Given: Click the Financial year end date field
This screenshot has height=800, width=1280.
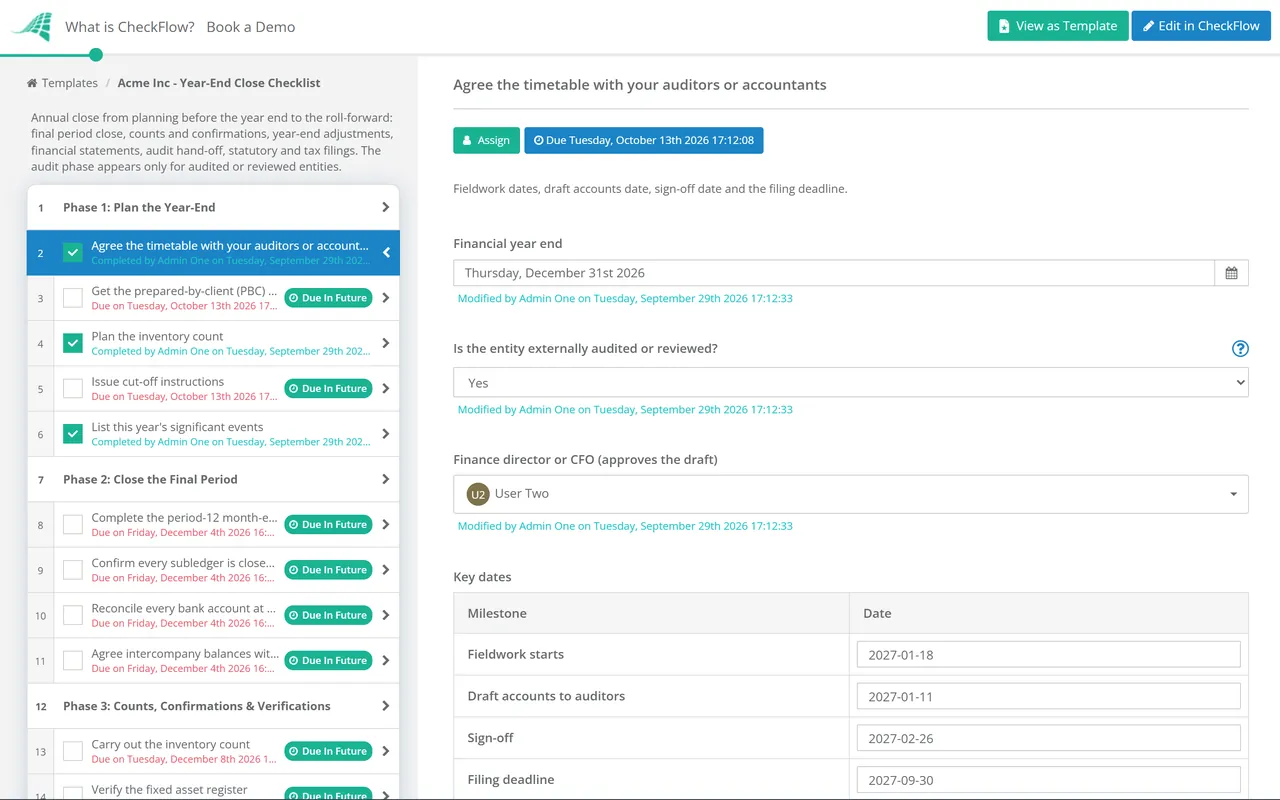Looking at the screenshot, I should tap(834, 273).
